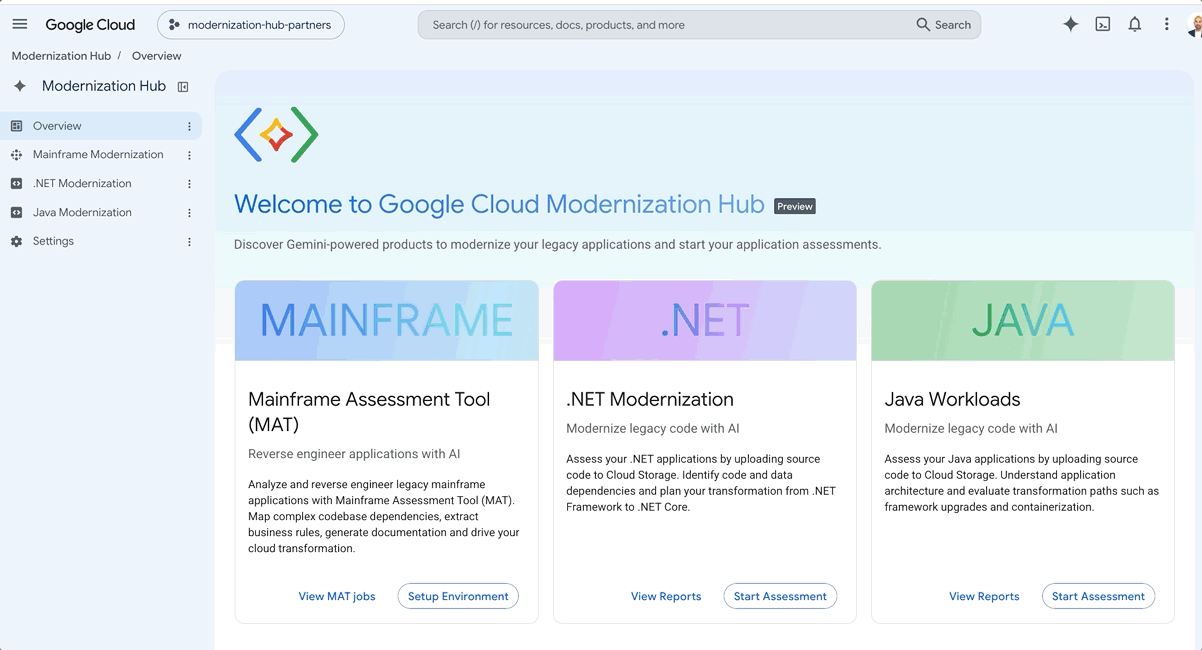Screen dimensions: 1202x650
Task: Click the Java Modernization code icon
Action: pos(16,213)
